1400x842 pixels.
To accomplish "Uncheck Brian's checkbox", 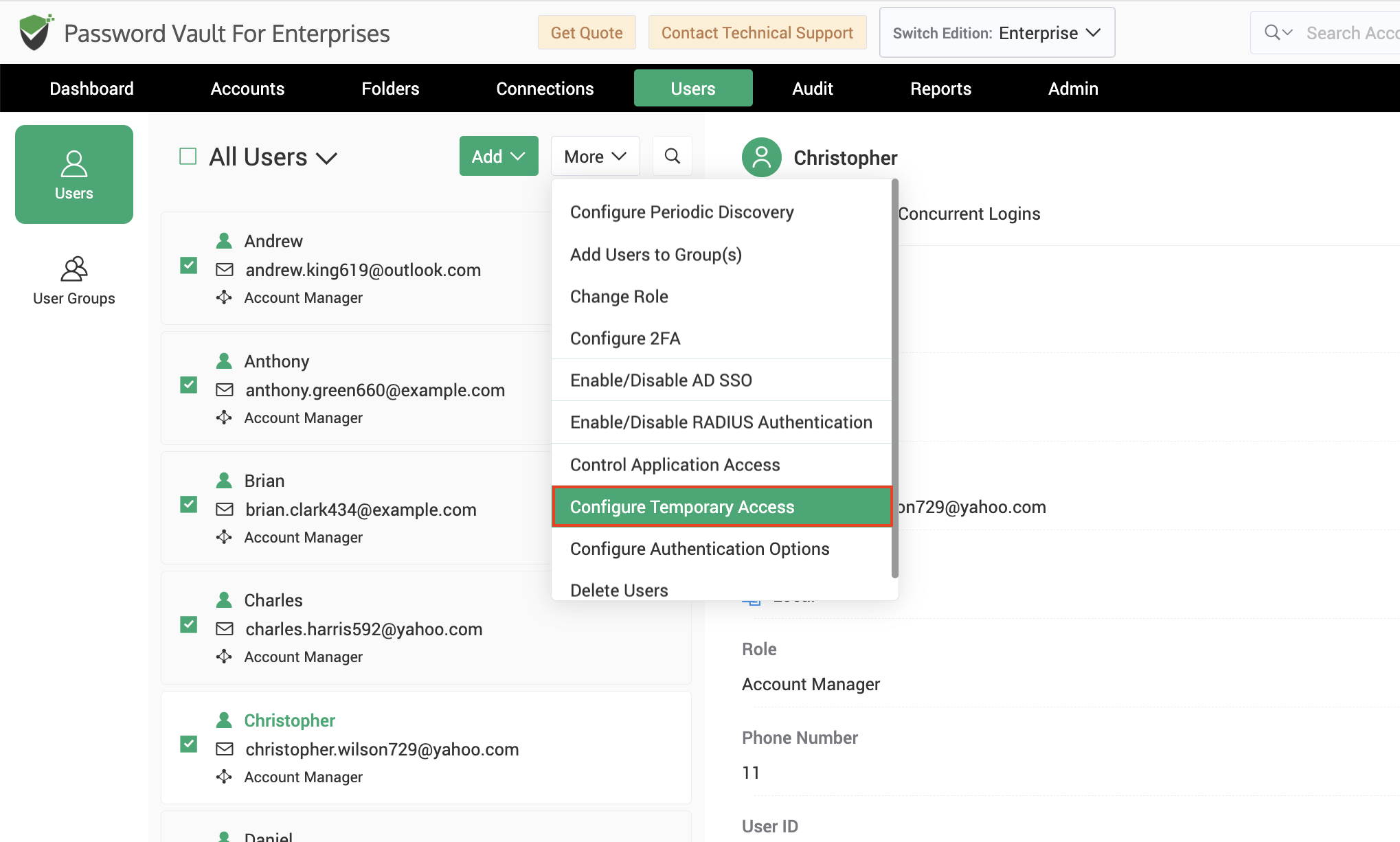I will coord(189,505).
